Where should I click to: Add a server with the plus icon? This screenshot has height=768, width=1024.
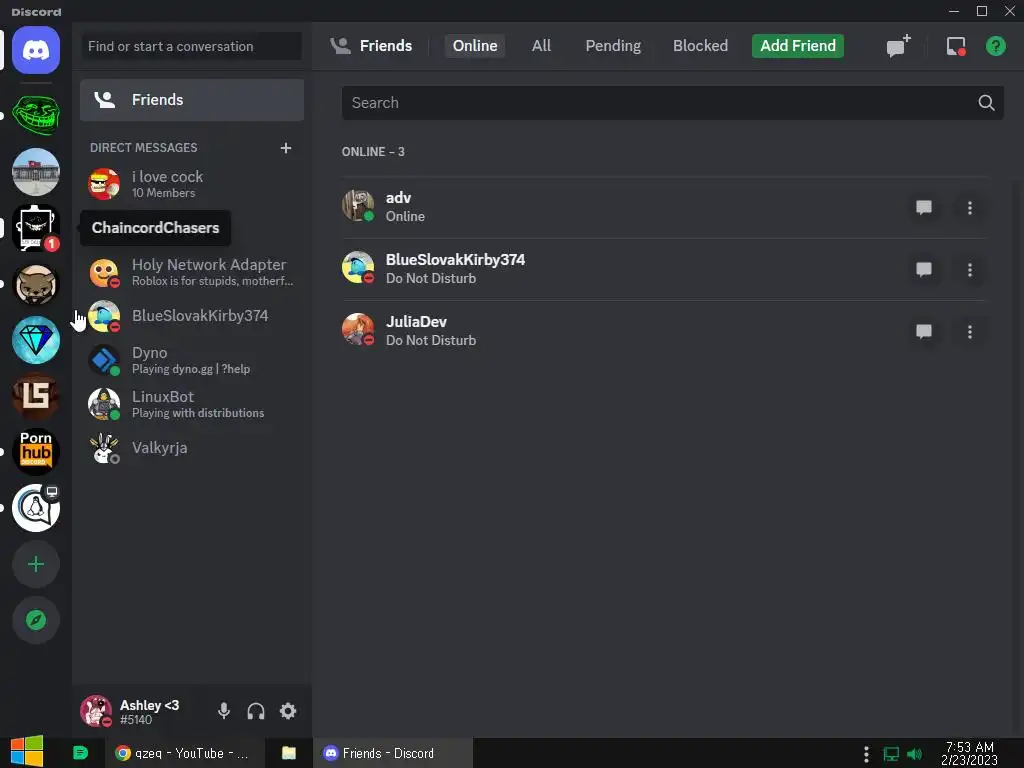click(x=36, y=564)
